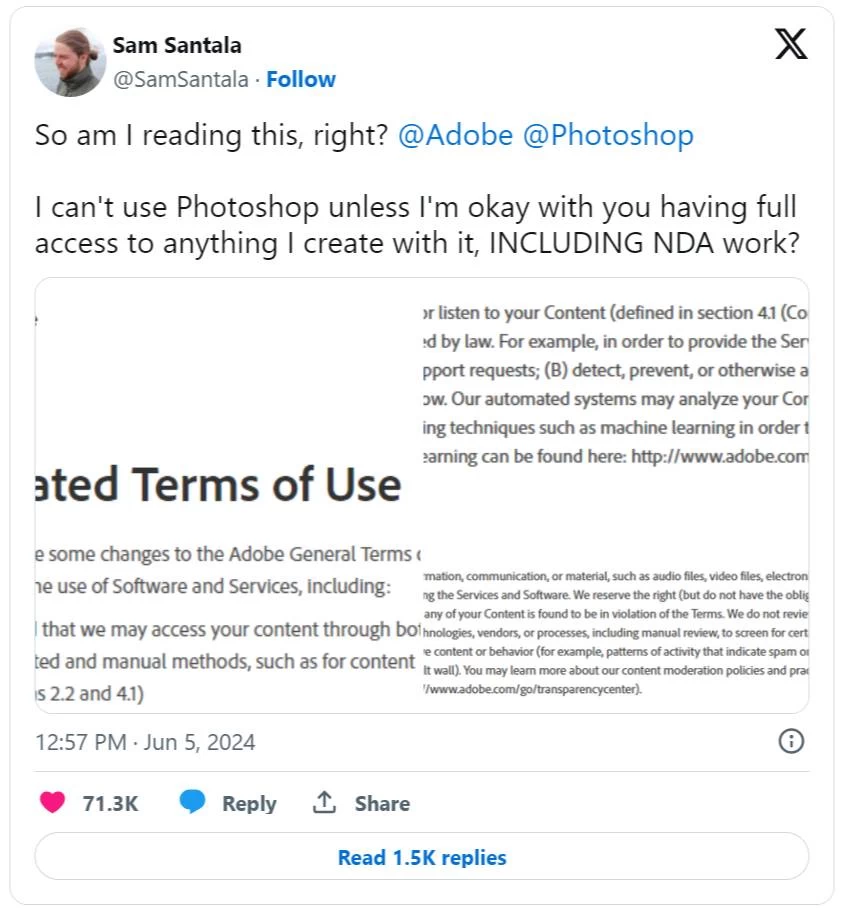This screenshot has height=908, width=843.
Task: Read 1.5K replies button
Action: [422, 856]
